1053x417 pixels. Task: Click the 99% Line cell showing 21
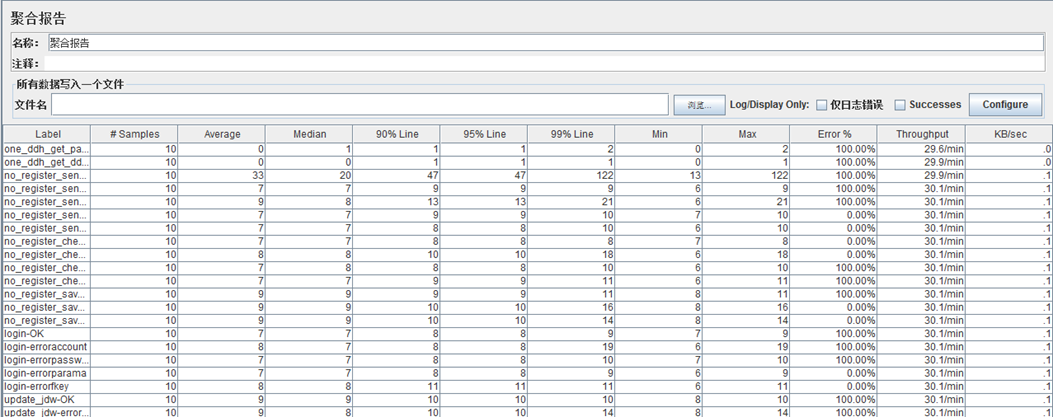[571, 202]
